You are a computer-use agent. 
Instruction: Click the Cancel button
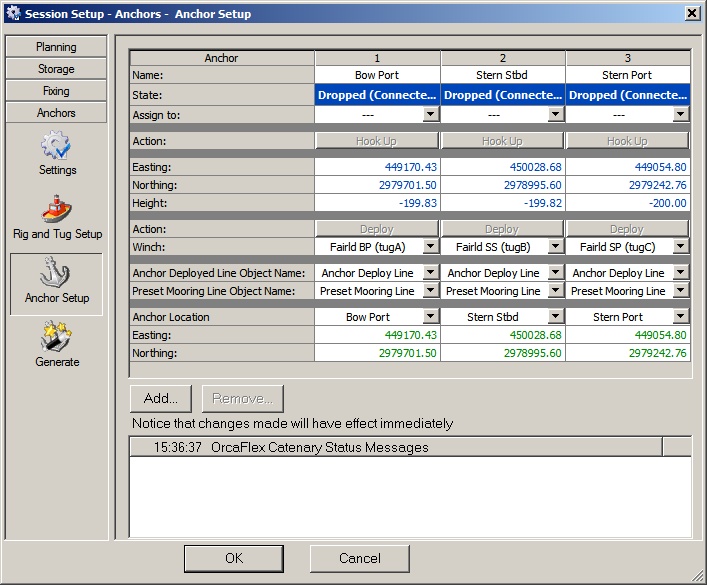click(x=360, y=558)
